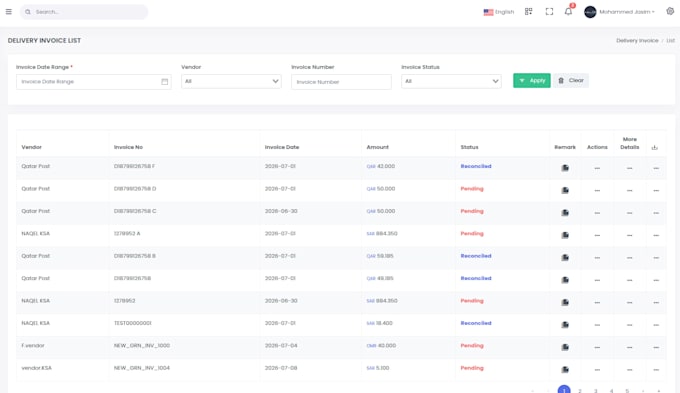Screen dimensions: 680x393
Task: Apply the invoice filters
Action: pyautogui.click(x=532, y=80)
